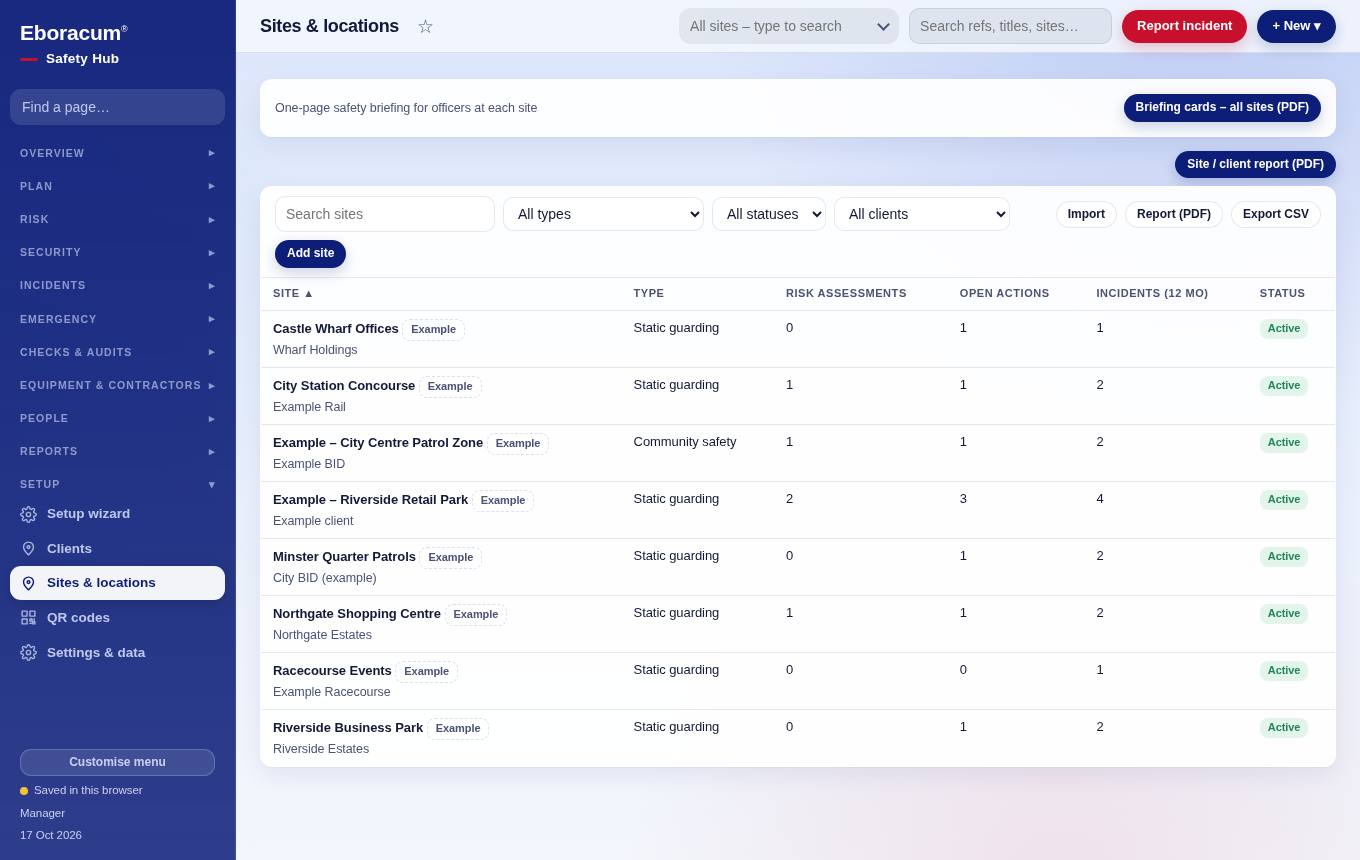Open the All types filter dropdown
1360x860 pixels.
[603, 214]
